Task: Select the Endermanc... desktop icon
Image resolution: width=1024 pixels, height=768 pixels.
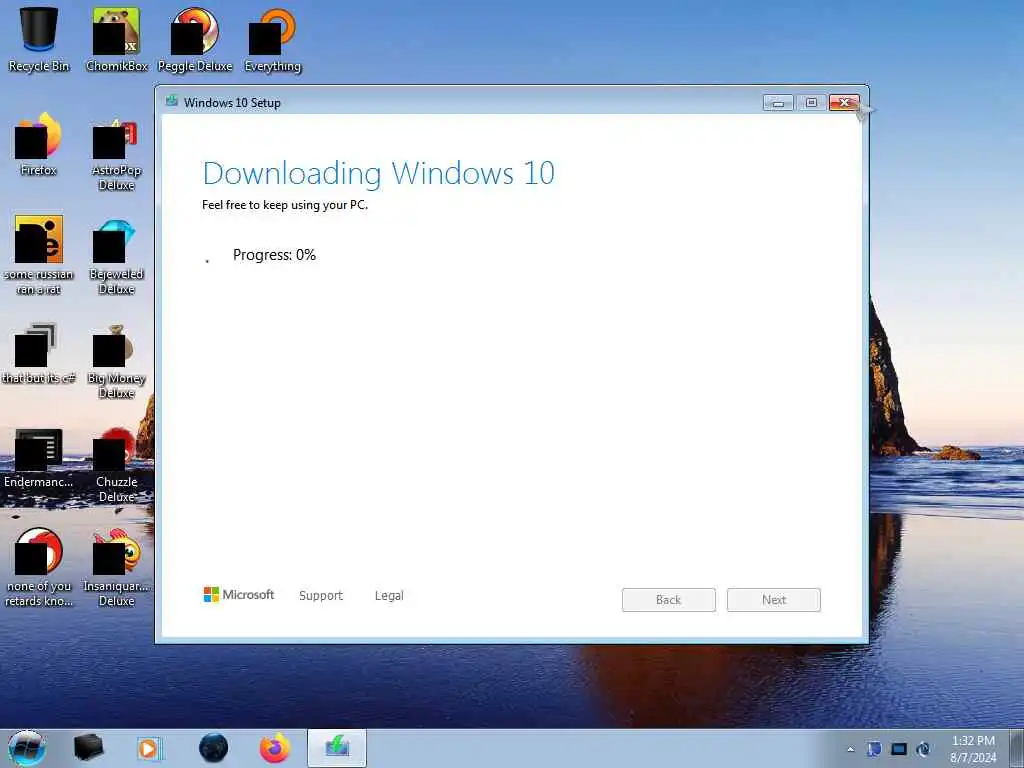Action: coord(39,457)
